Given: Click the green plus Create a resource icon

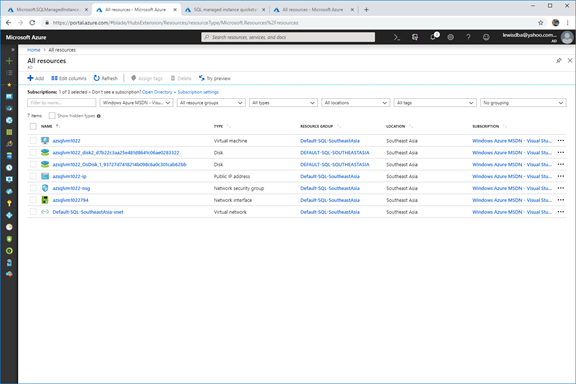Looking at the screenshot, I should (9, 61).
